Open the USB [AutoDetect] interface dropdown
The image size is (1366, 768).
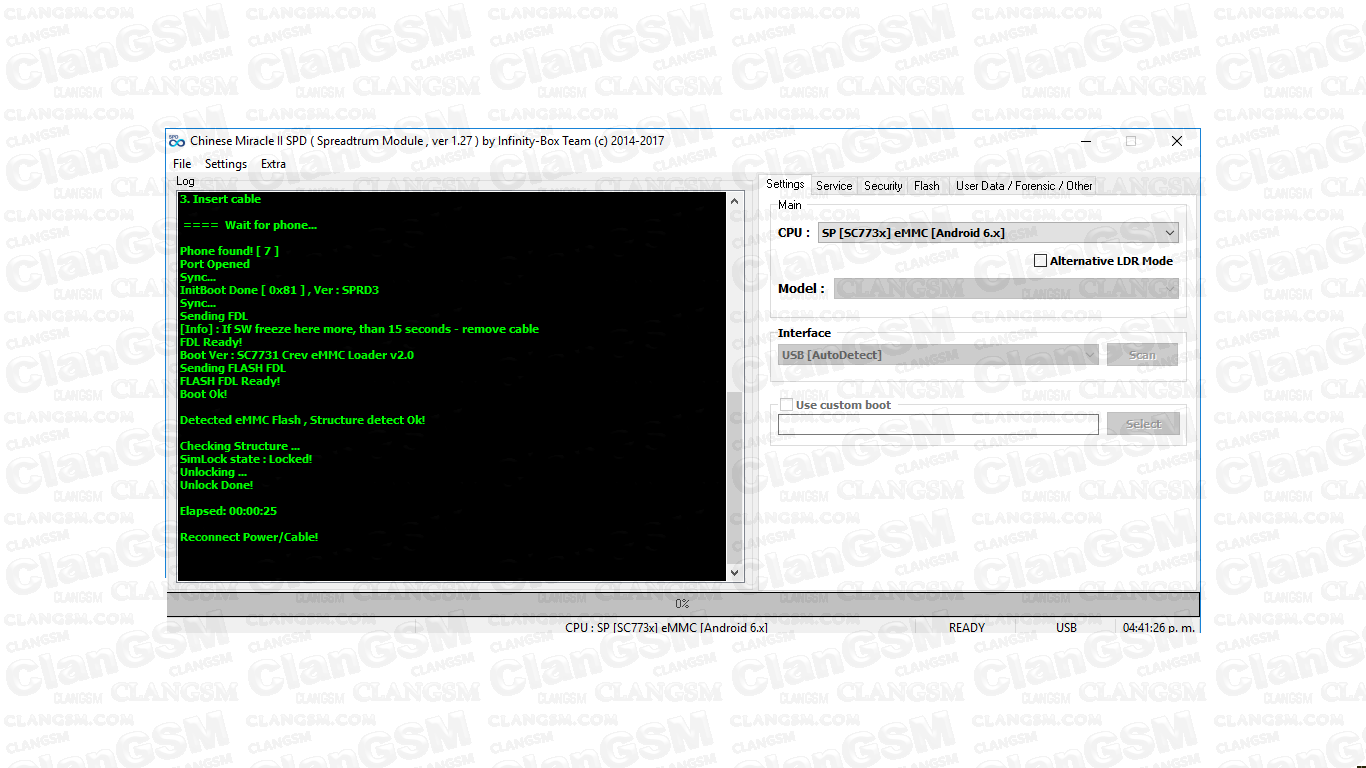(x=938, y=355)
